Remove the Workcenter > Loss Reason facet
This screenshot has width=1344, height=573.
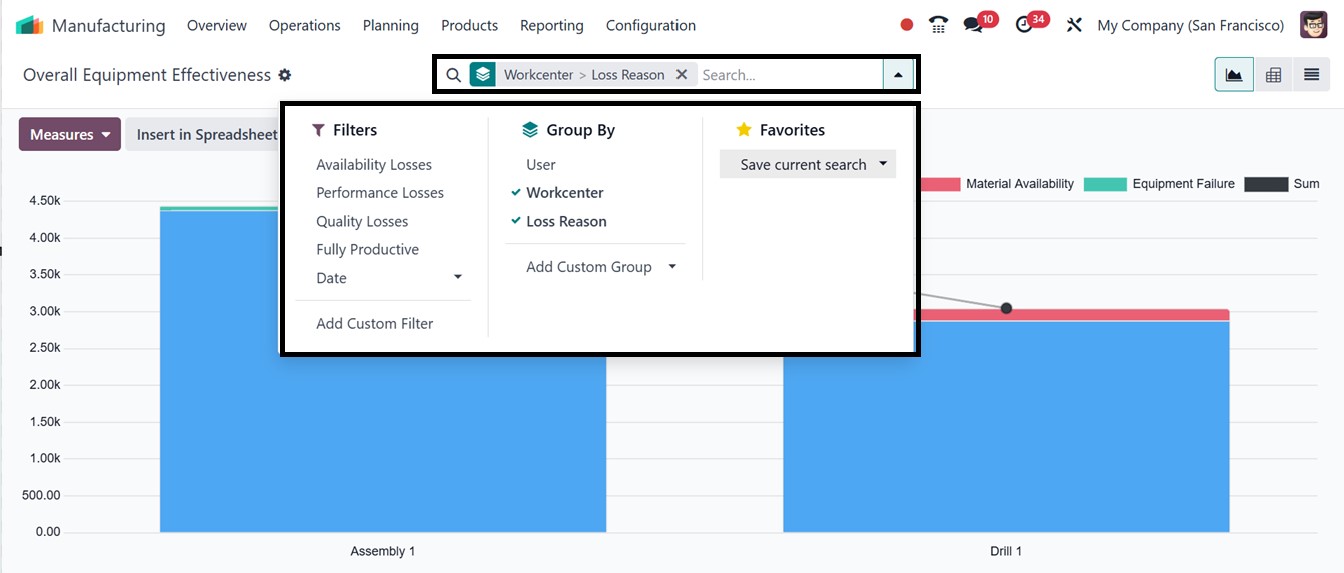click(x=681, y=75)
